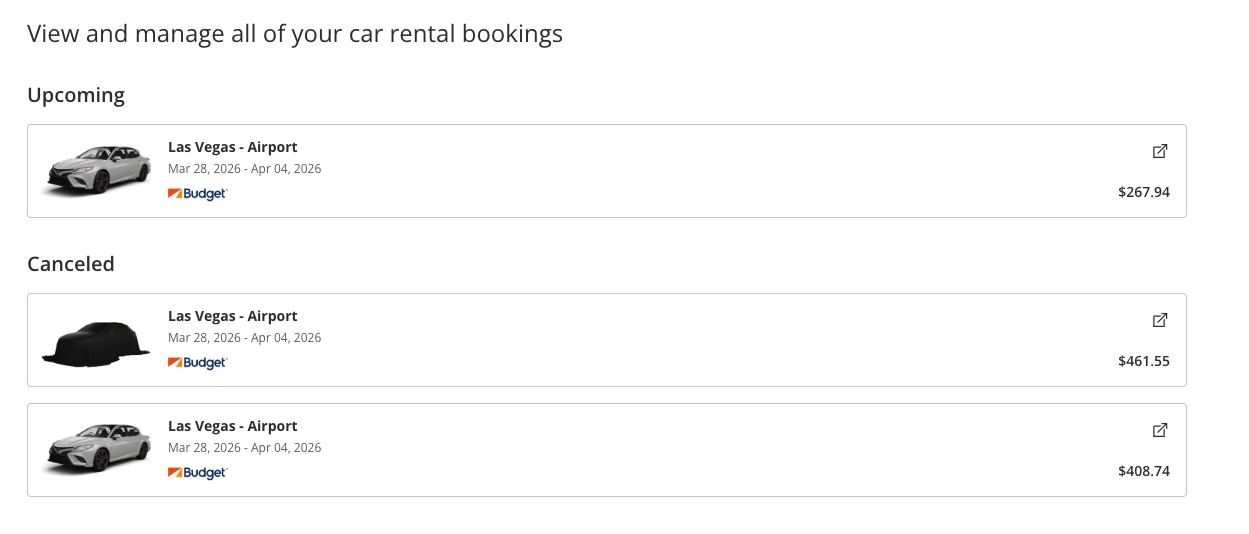Click the $408.74 price
Image resolution: width=1249 pixels, height=534 pixels.
coord(1144,471)
